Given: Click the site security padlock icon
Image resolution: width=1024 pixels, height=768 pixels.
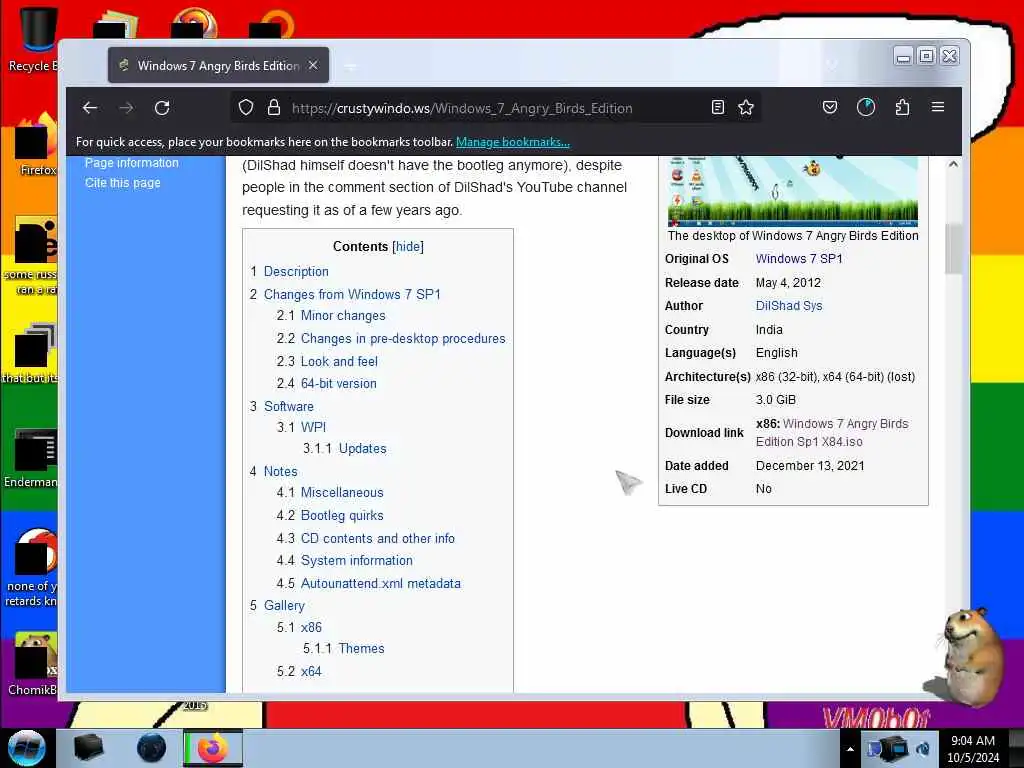Looking at the screenshot, I should coord(274,108).
